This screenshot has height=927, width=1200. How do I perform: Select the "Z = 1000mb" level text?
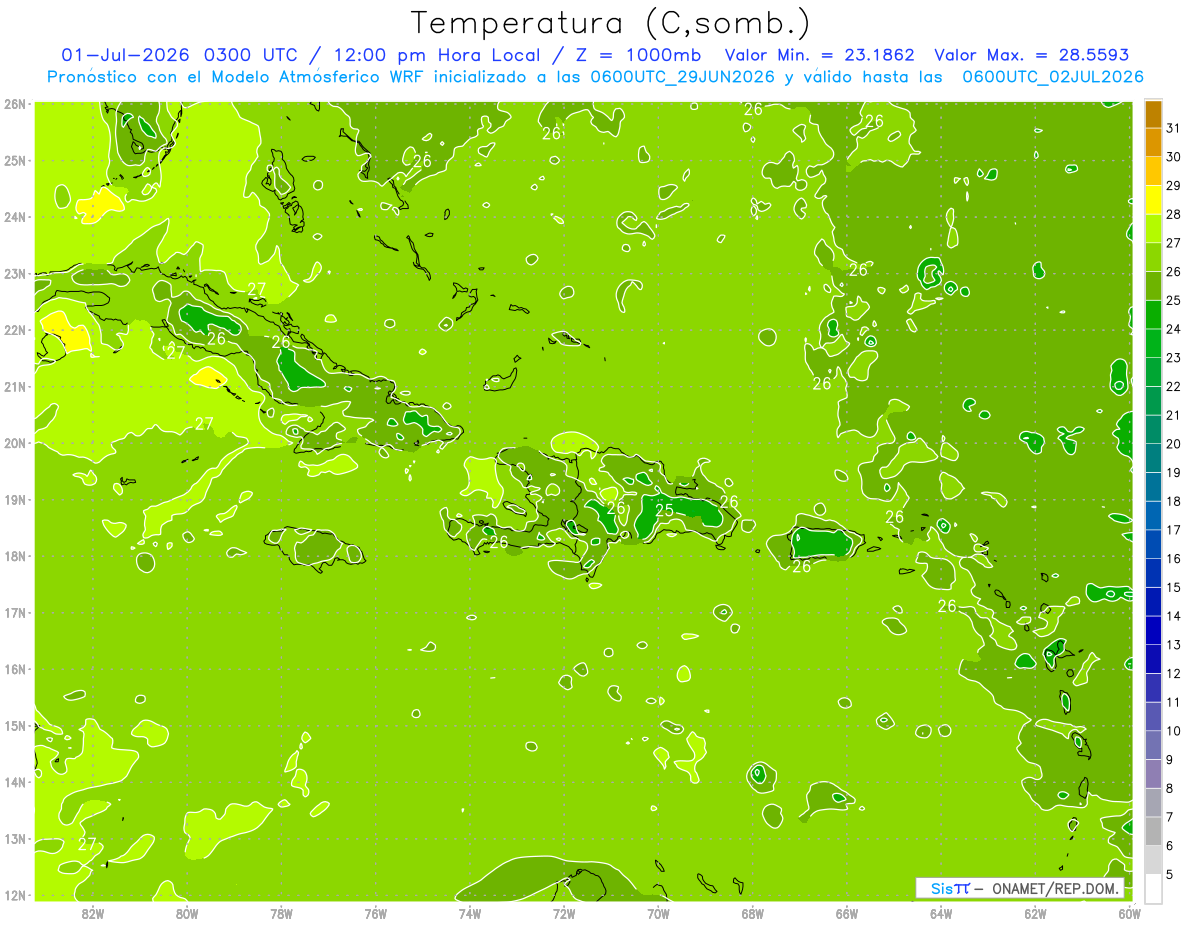coord(637,55)
